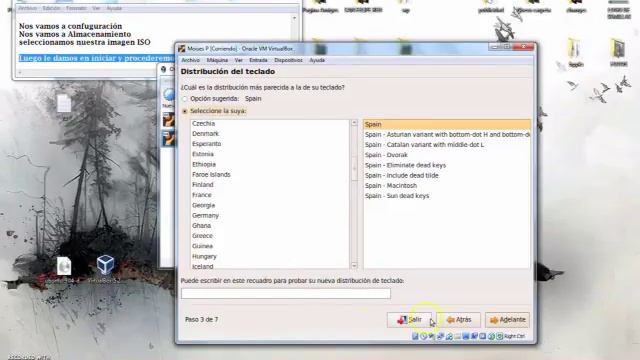Click the Atrás button

[x=459, y=320]
